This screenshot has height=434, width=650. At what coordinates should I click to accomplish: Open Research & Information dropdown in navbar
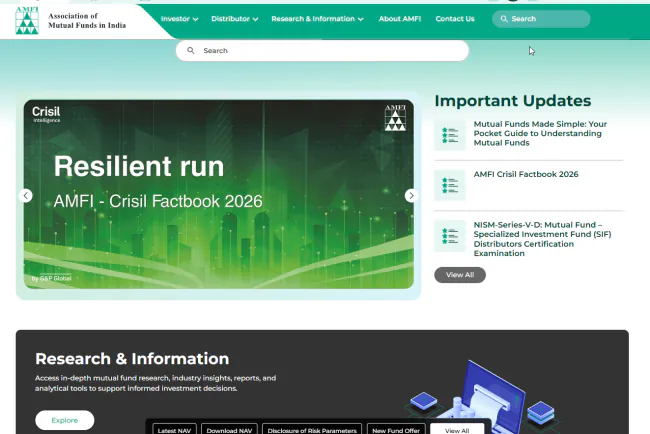pos(317,19)
